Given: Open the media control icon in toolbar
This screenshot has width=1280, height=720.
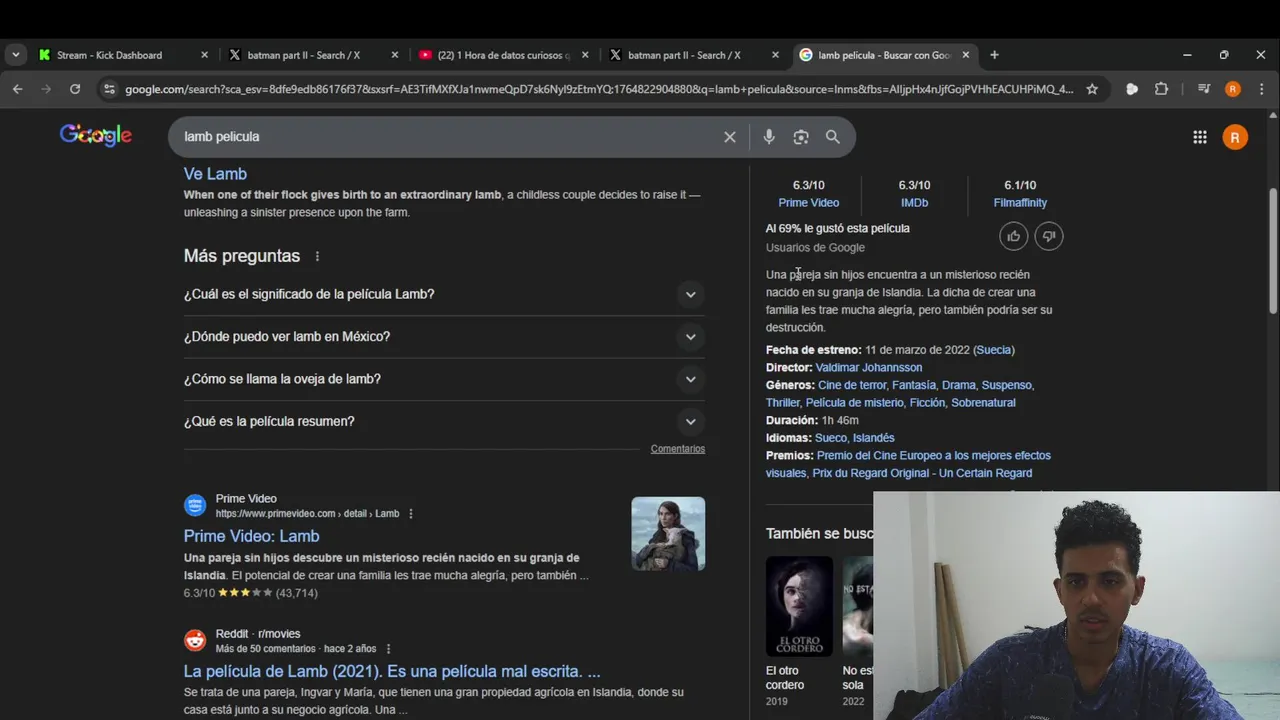Looking at the screenshot, I should (x=1204, y=89).
